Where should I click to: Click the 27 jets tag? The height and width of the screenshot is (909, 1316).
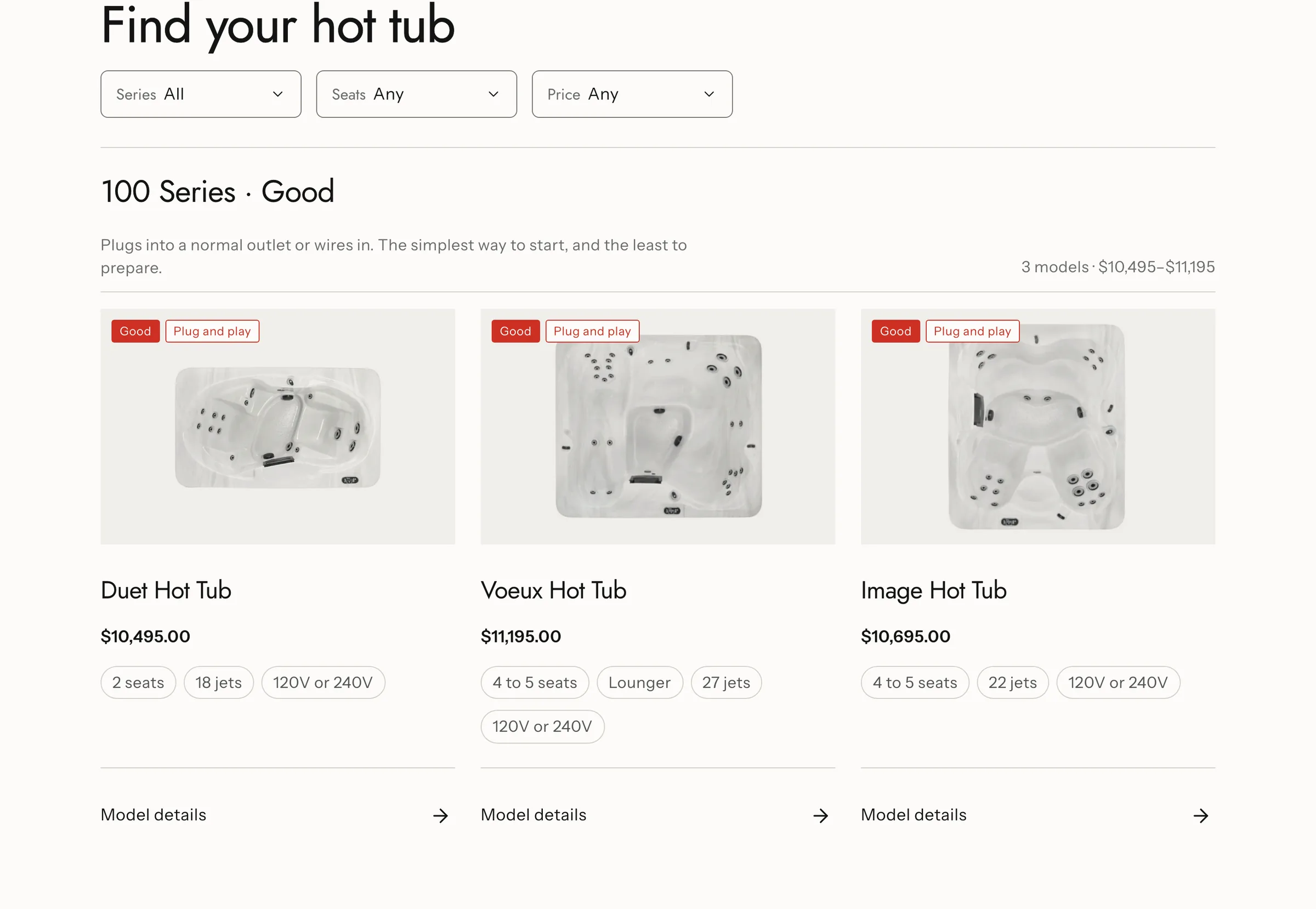click(x=726, y=683)
